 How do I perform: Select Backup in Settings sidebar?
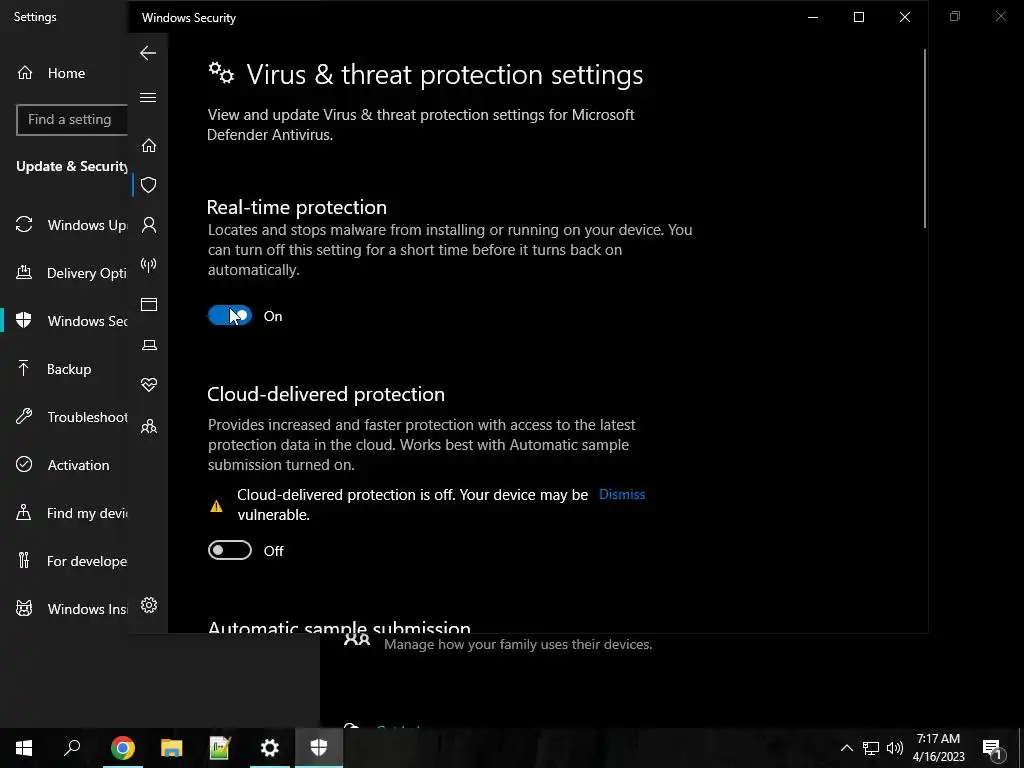point(68,369)
